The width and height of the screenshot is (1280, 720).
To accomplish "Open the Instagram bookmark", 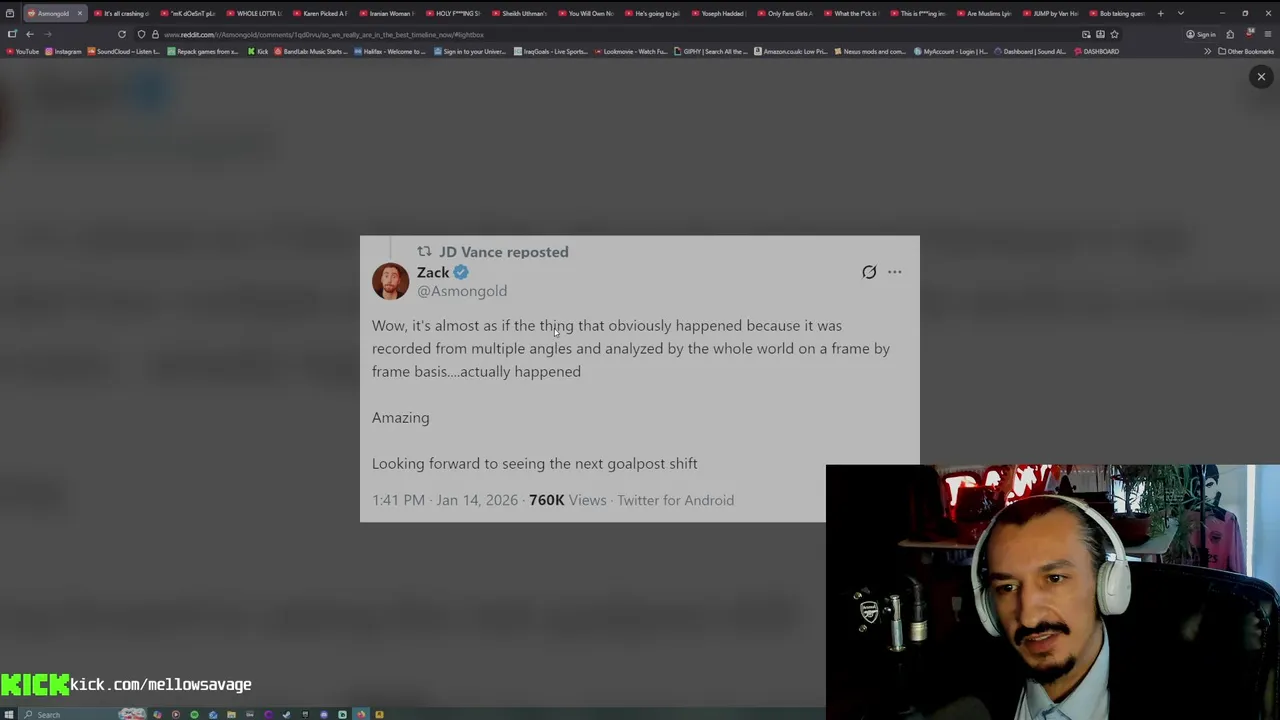I will click(x=63, y=51).
